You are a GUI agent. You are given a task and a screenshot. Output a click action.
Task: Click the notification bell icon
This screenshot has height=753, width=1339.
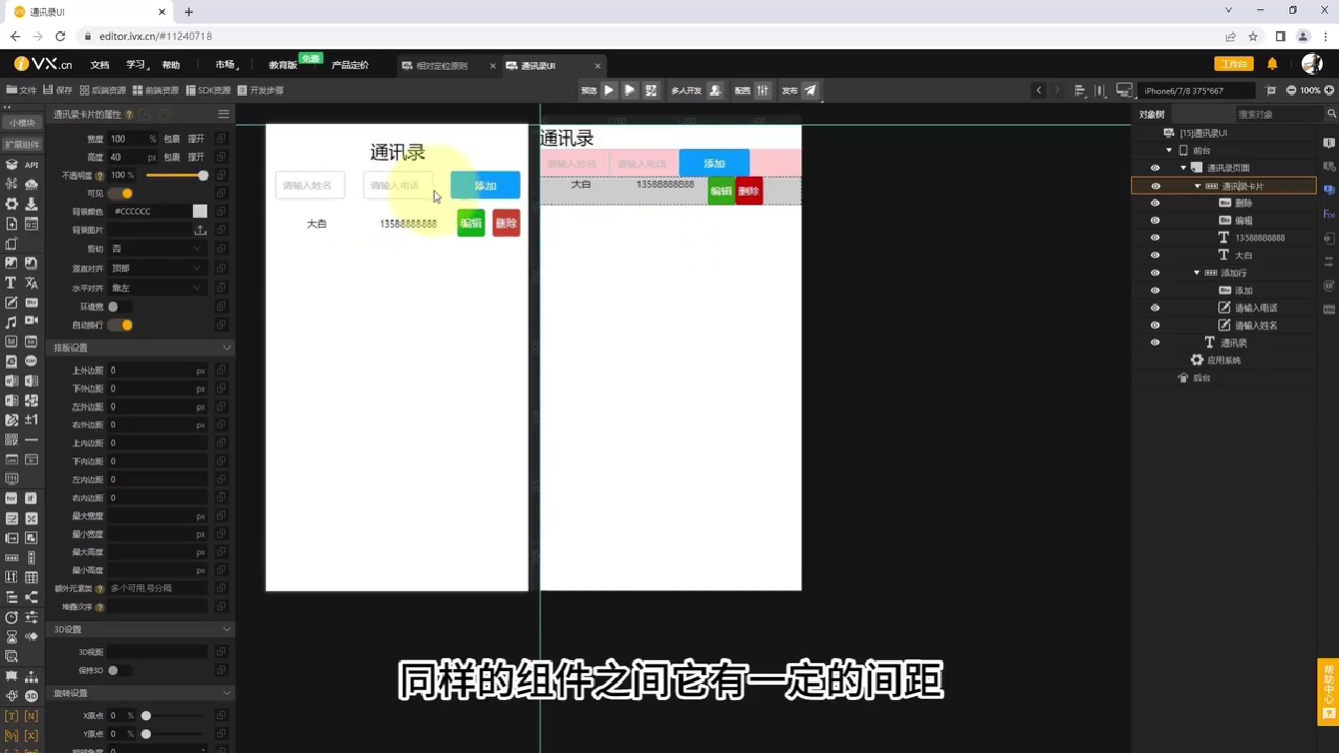coord(1272,64)
